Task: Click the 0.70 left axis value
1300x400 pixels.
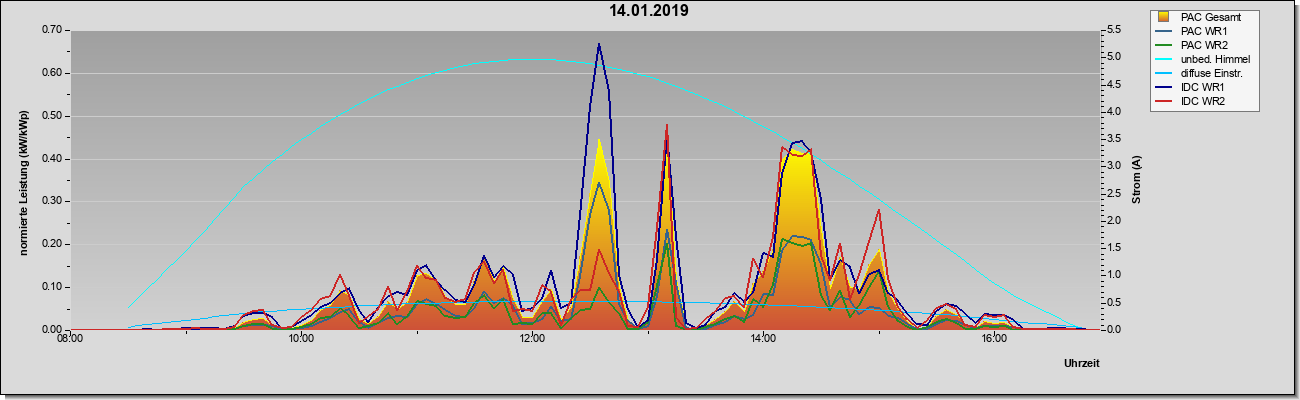Action: [52, 30]
